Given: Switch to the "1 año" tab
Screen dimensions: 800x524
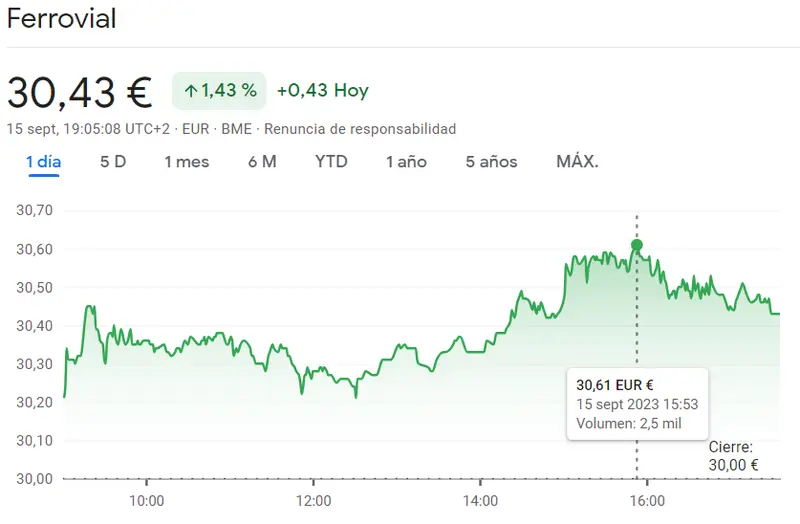Looking at the screenshot, I should (x=406, y=161).
